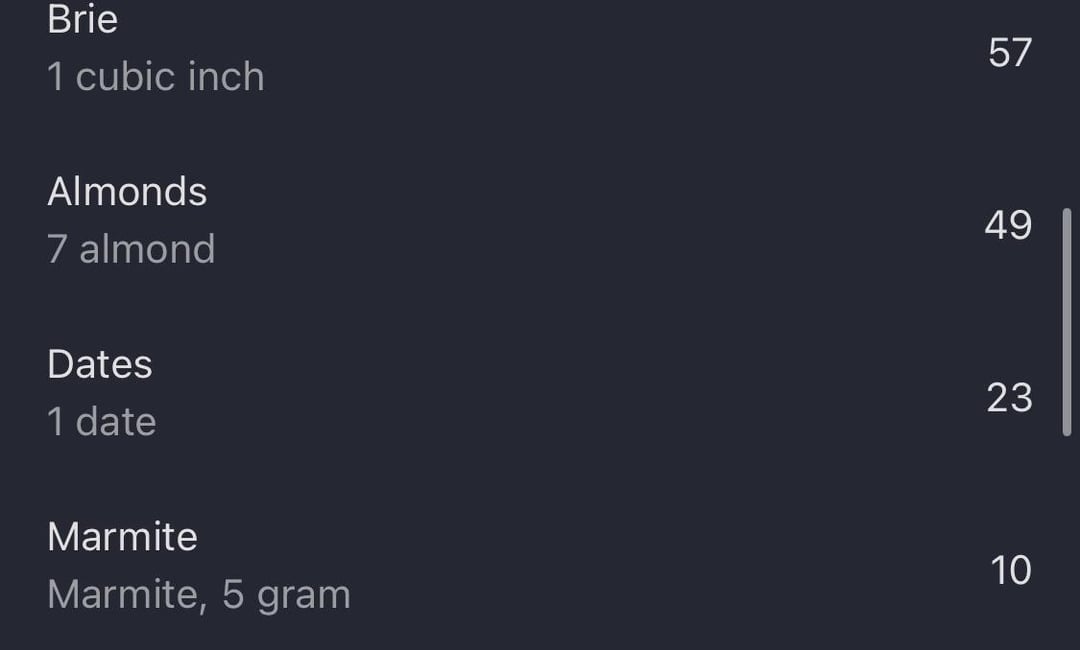Viewport: 1080px width, 650px height.
Task: Tap the Marmite item title
Action: tap(122, 537)
